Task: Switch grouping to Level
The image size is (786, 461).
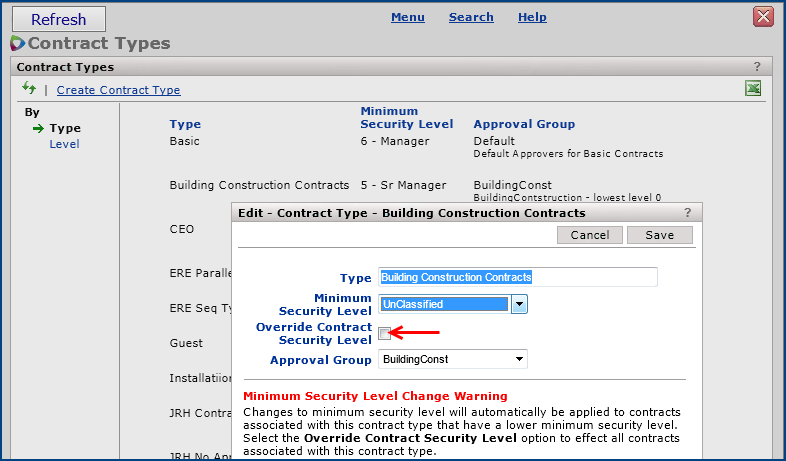Action: coord(64,144)
